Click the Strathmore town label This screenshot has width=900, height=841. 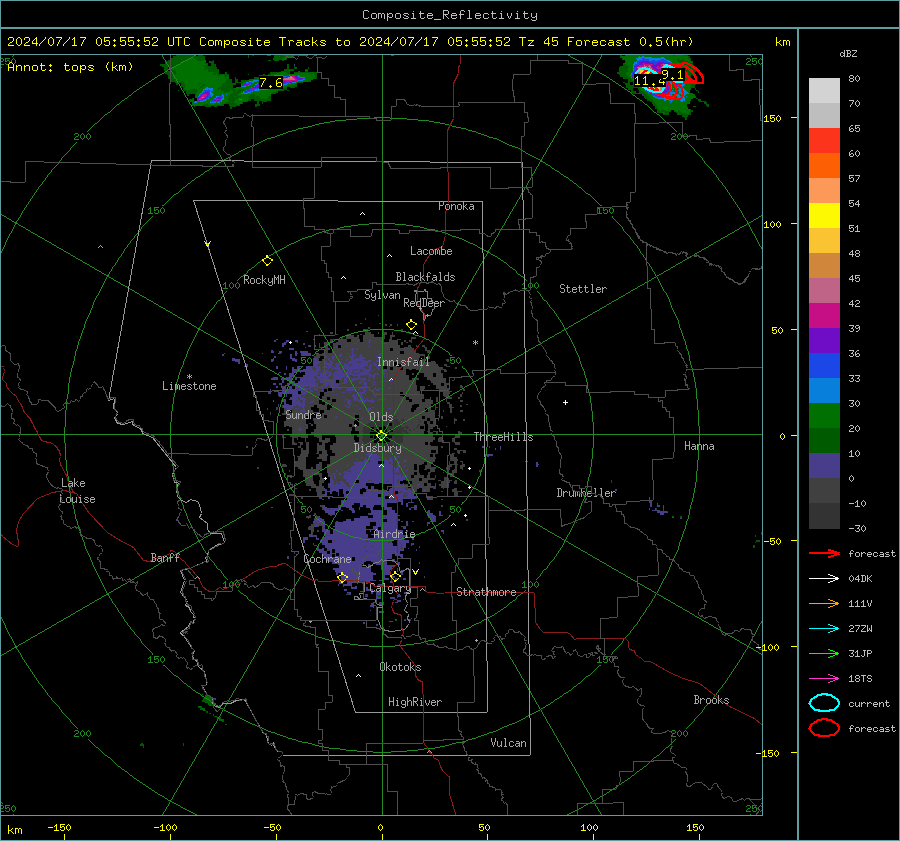[x=486, y=592]
